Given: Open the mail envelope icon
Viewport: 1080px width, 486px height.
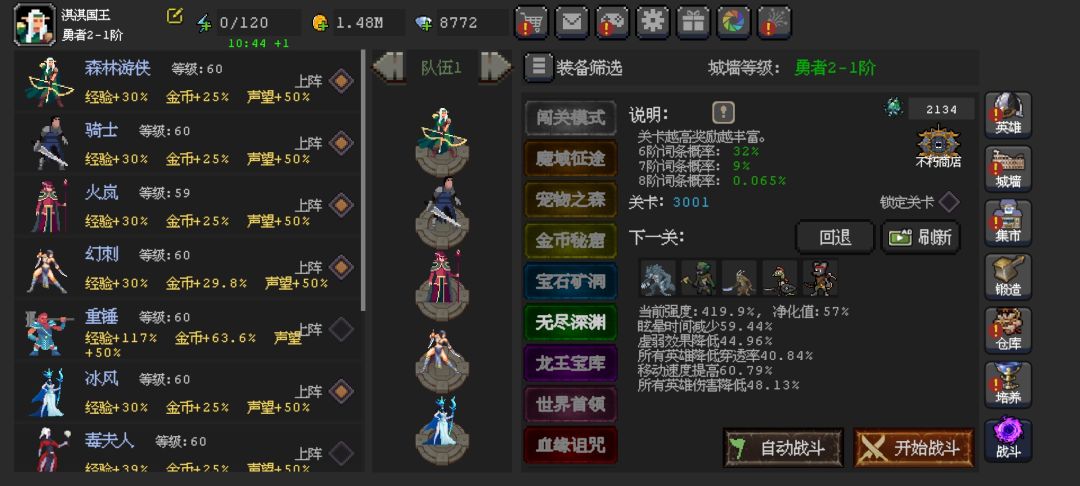Looking at the screenshot, I should pyautogui.click(x=572, y=23).
